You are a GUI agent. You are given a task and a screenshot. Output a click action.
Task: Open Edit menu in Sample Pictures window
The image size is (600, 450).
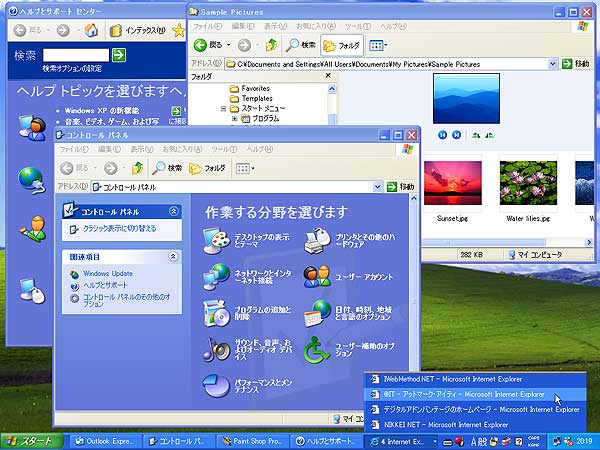click(x=243, y=26)
